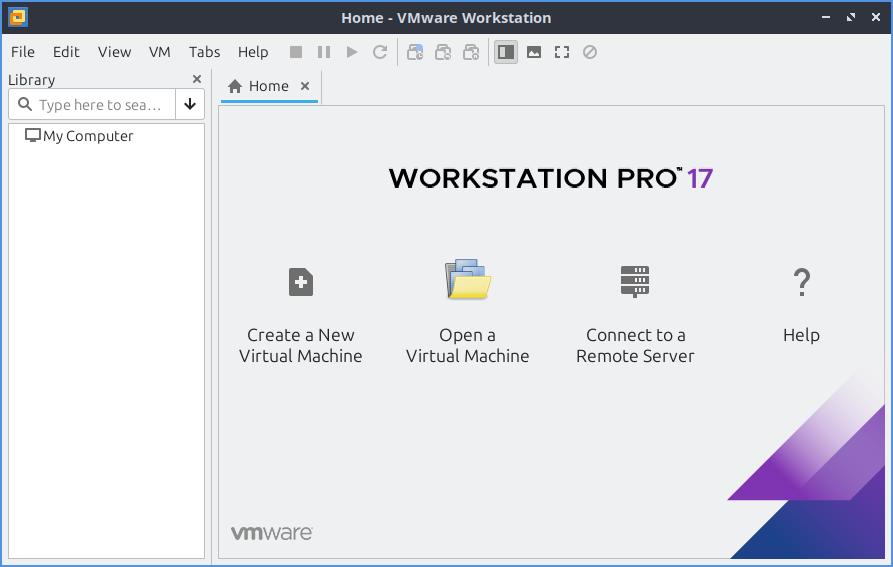Click the restart guest toolbar icon
893x567 pixels.
click(x=380, y=52)
